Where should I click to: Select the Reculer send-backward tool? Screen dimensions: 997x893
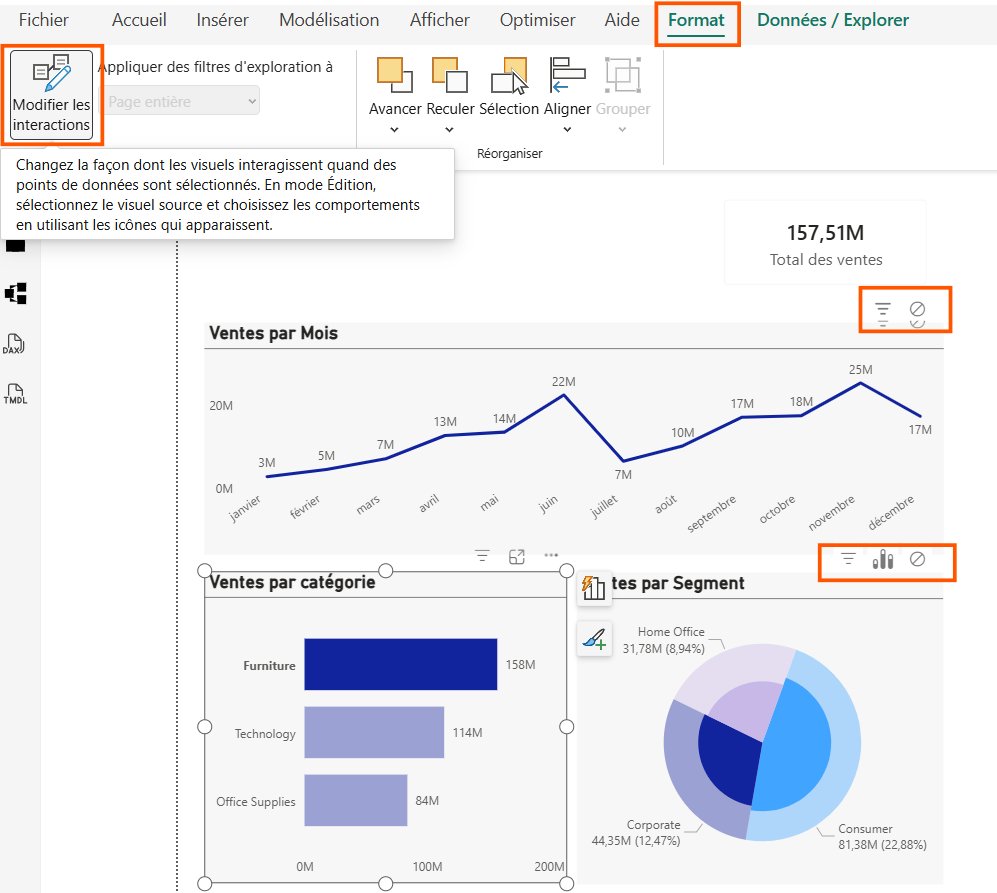tap(450, 87)
